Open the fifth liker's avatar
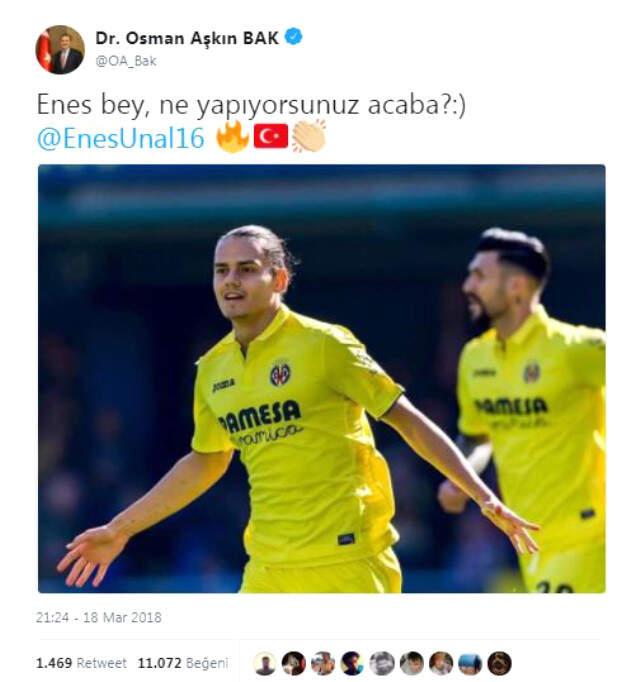This screenshot has width=640, height=682. pyautogui.click(x=382, y=663)
